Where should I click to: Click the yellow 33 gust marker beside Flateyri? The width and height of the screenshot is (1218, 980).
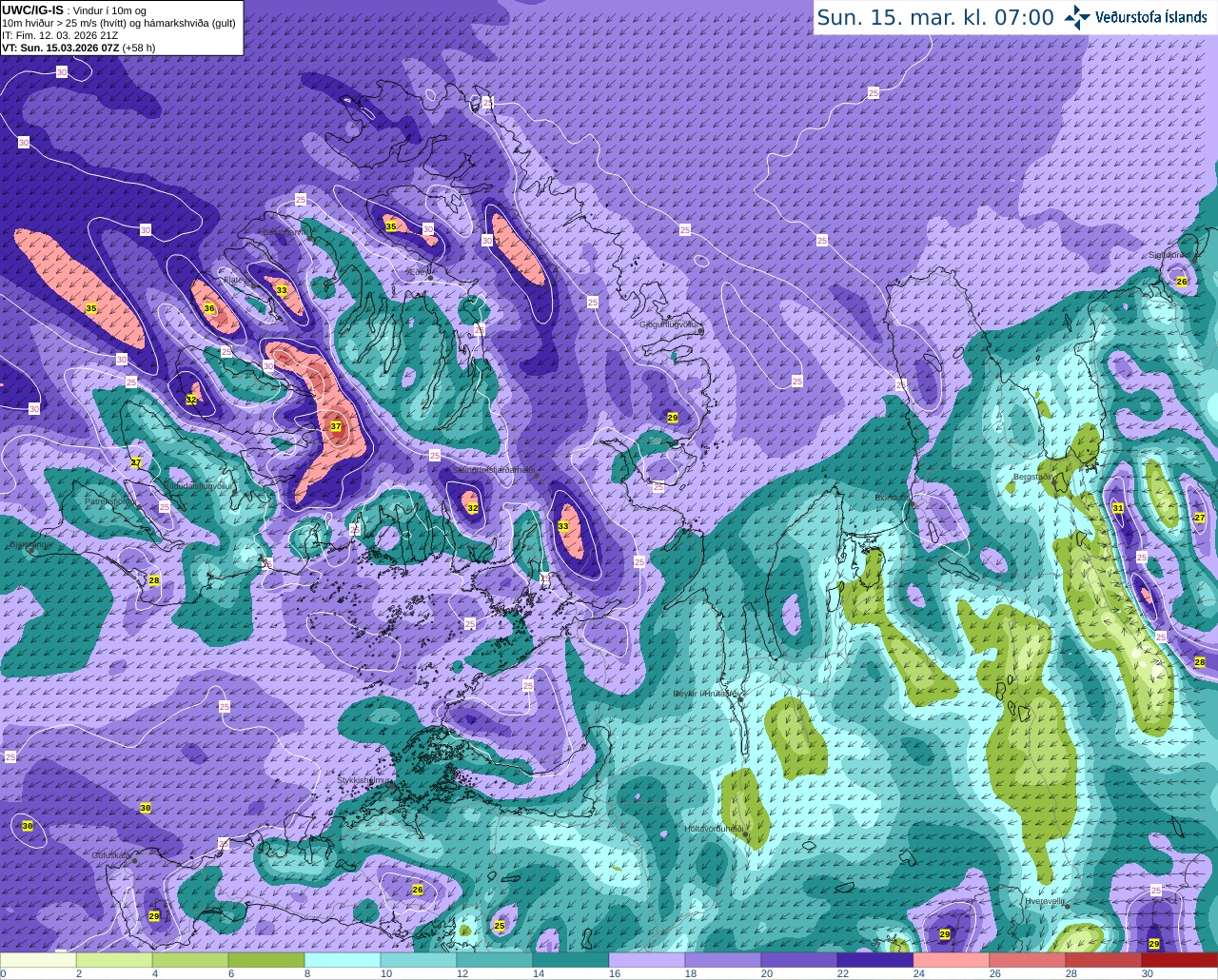click(x=281, y=290)
